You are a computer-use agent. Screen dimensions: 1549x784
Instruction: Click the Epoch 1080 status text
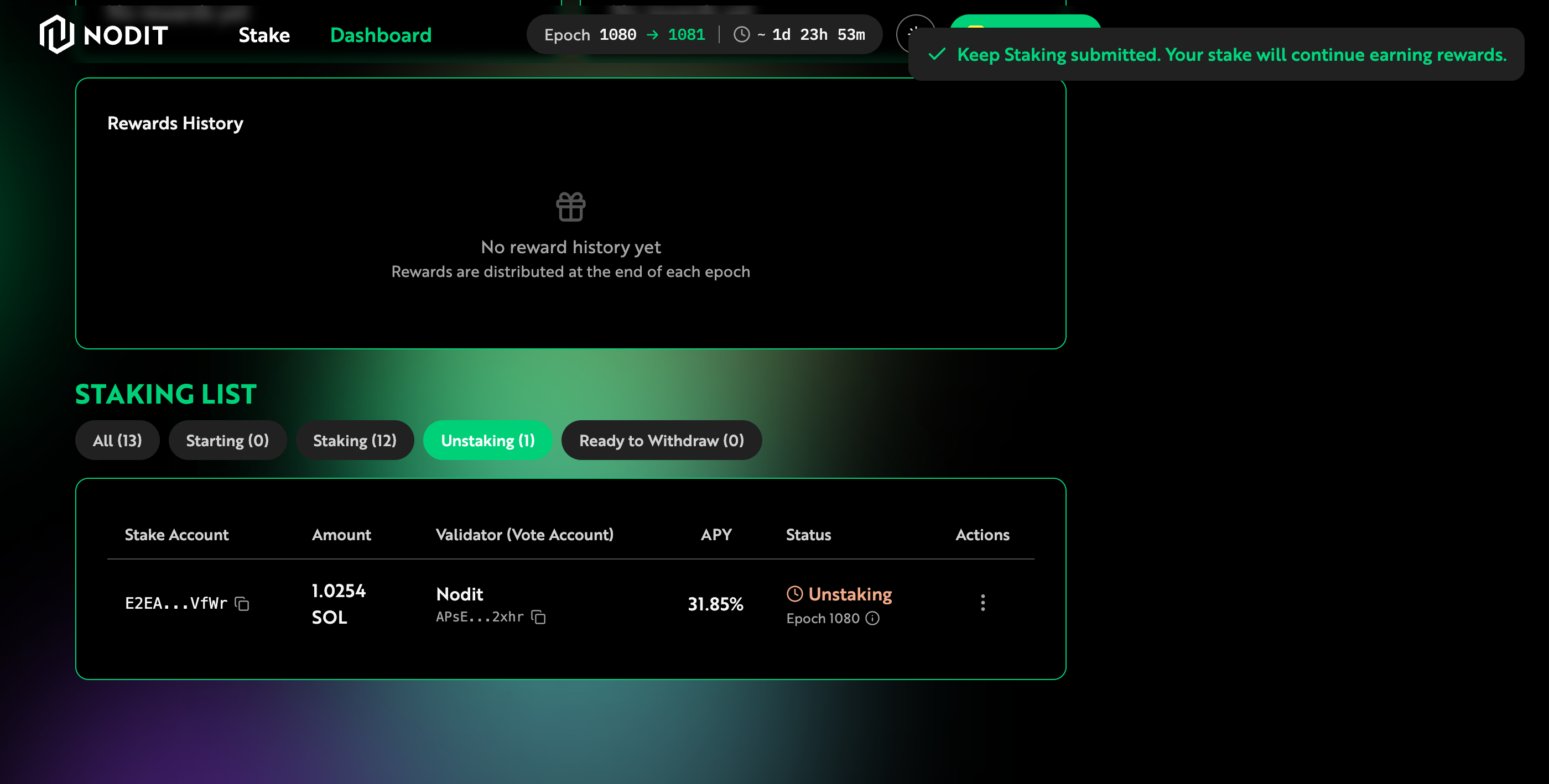point(823,618)
